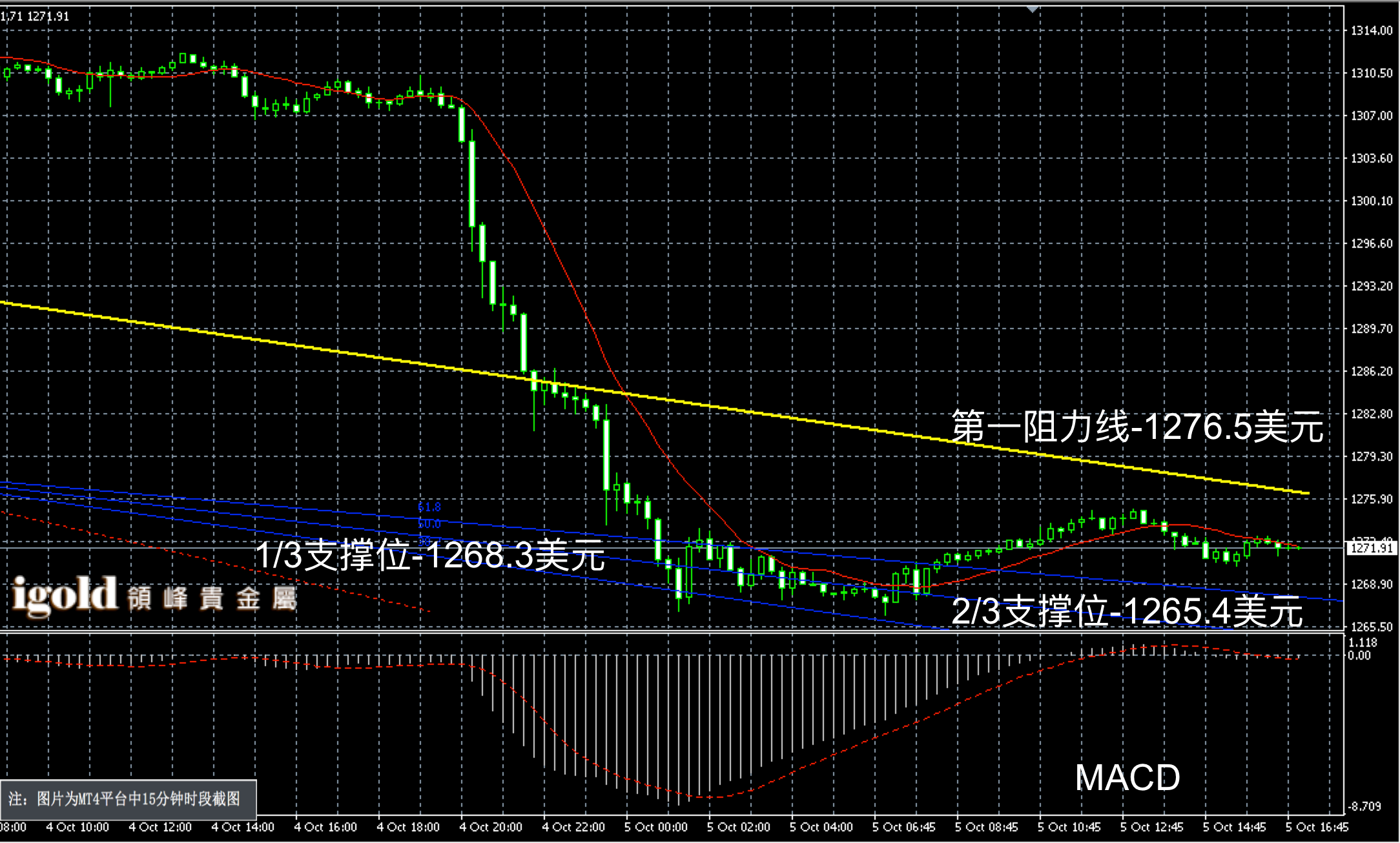
Task: Select the Fibonacci 50.0 level label
Action: pyautogui.click(x=429, y=523)
